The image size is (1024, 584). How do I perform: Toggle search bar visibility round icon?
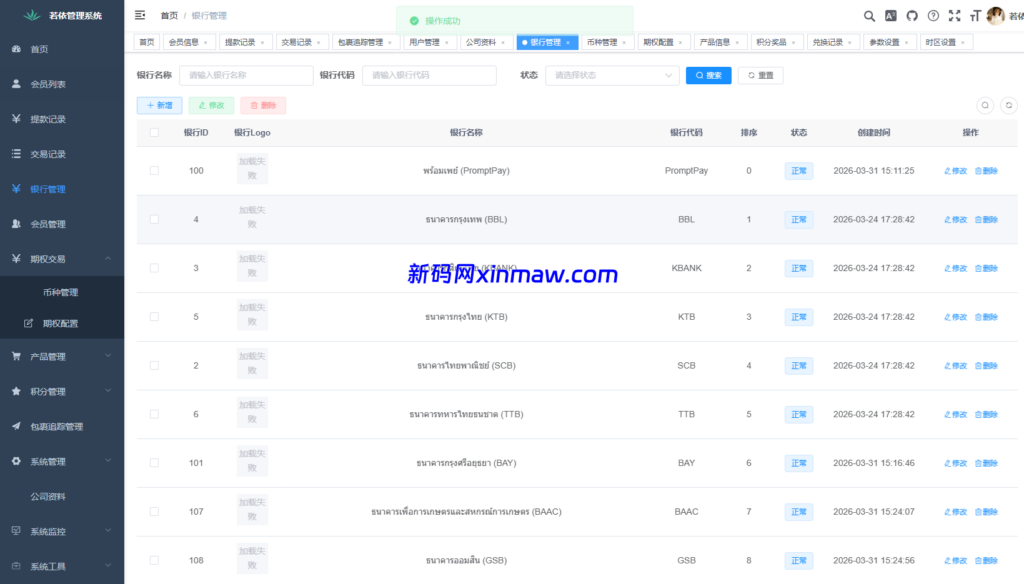(x=985, y=105)
